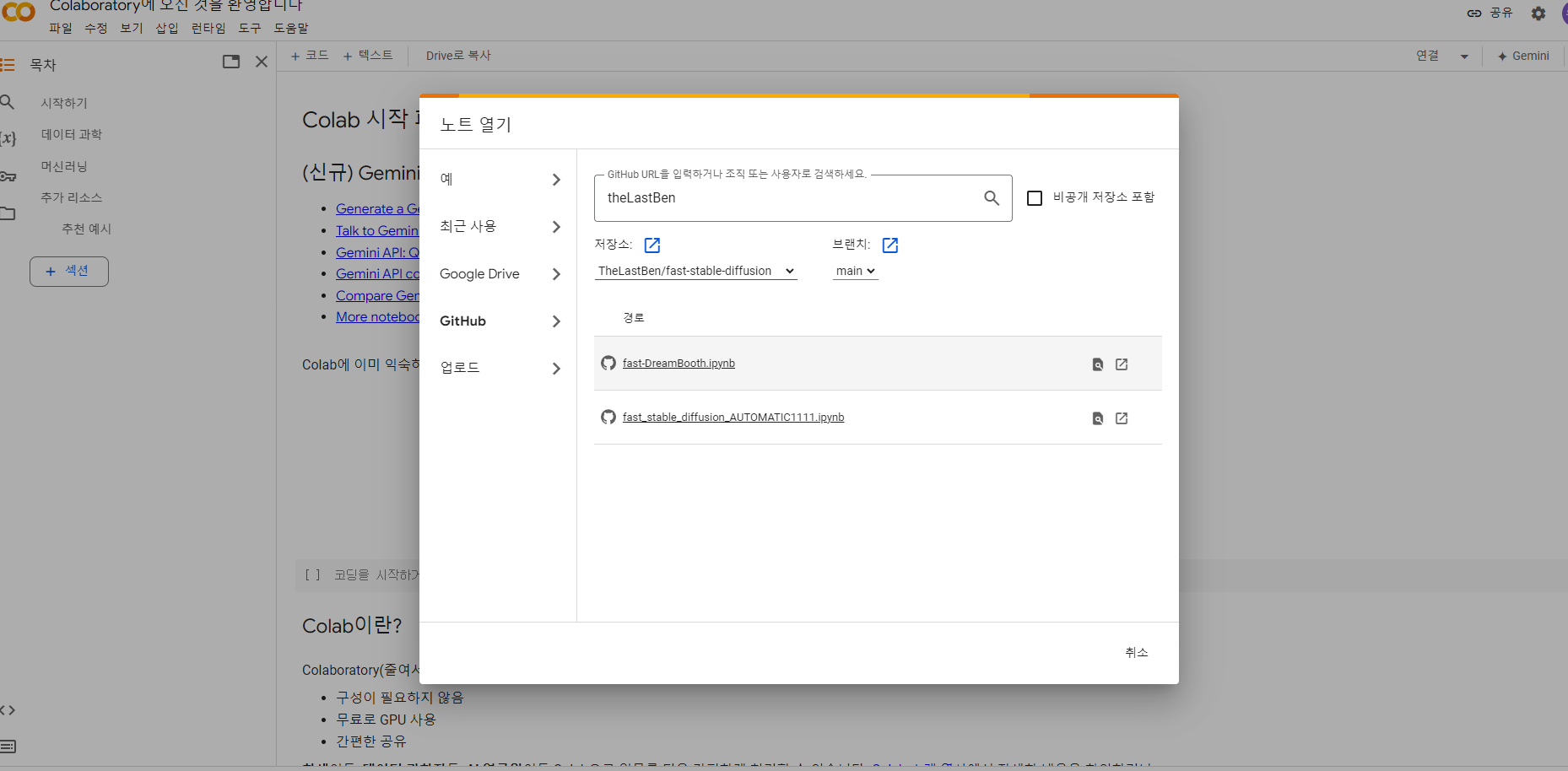
Task: Click the Colab logo
Action: click(x=19, y=12)
